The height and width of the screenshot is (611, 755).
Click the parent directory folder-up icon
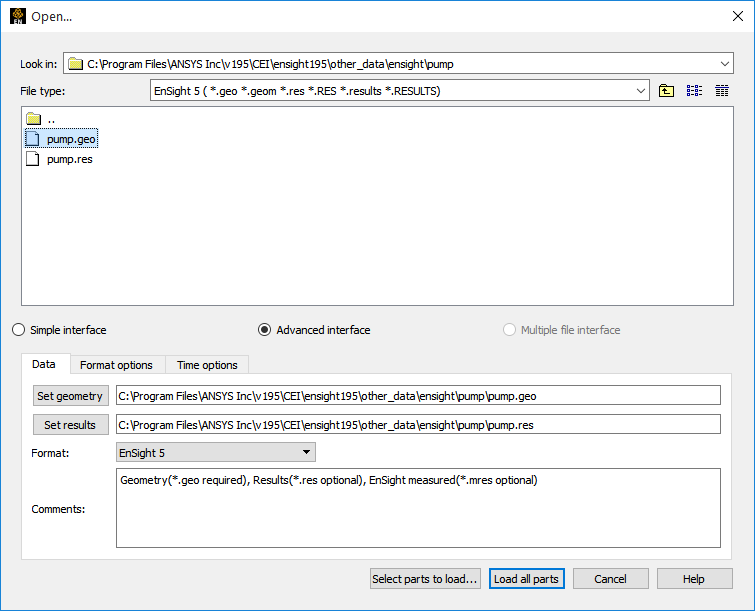[x=666, y=91]
